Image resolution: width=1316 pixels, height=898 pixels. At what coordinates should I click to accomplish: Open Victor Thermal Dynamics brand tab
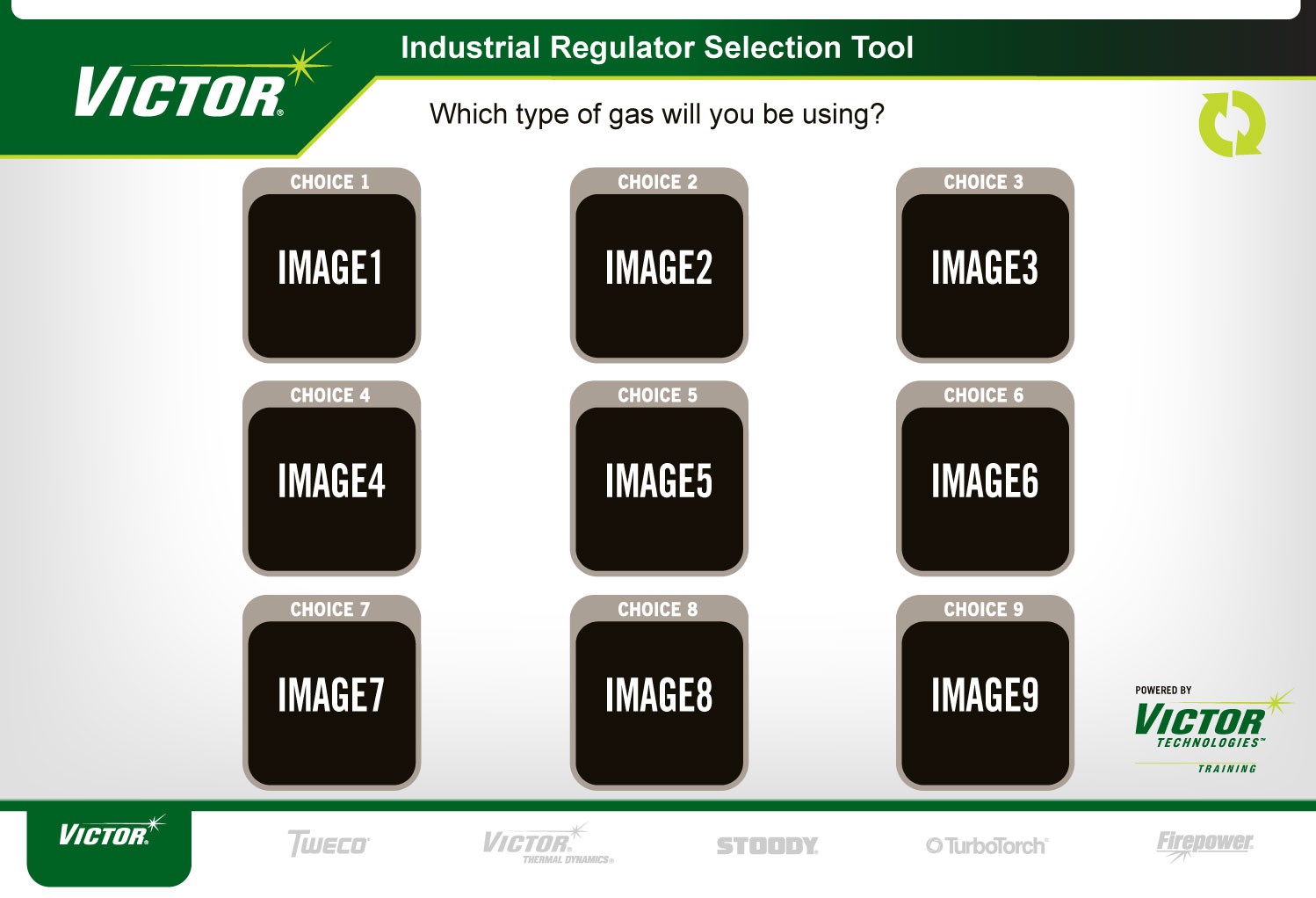(546, 844)
